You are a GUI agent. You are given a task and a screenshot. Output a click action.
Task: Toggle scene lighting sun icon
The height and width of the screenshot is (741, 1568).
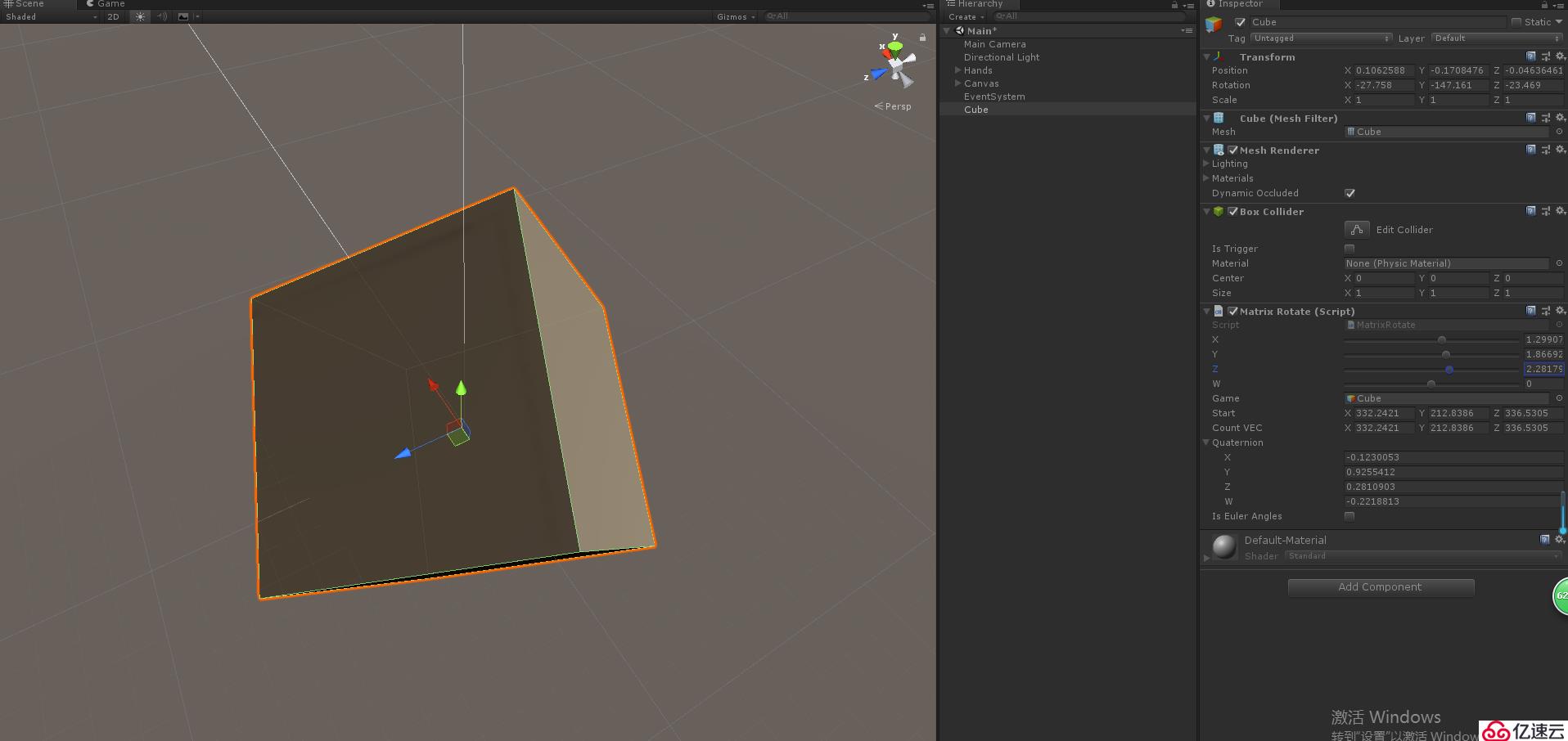(140, 16)
